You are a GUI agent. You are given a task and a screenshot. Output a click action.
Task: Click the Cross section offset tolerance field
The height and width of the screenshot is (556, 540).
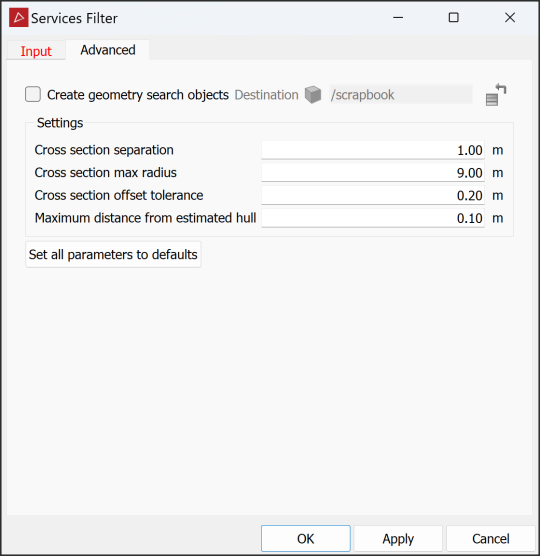click(x=373, y=195)
